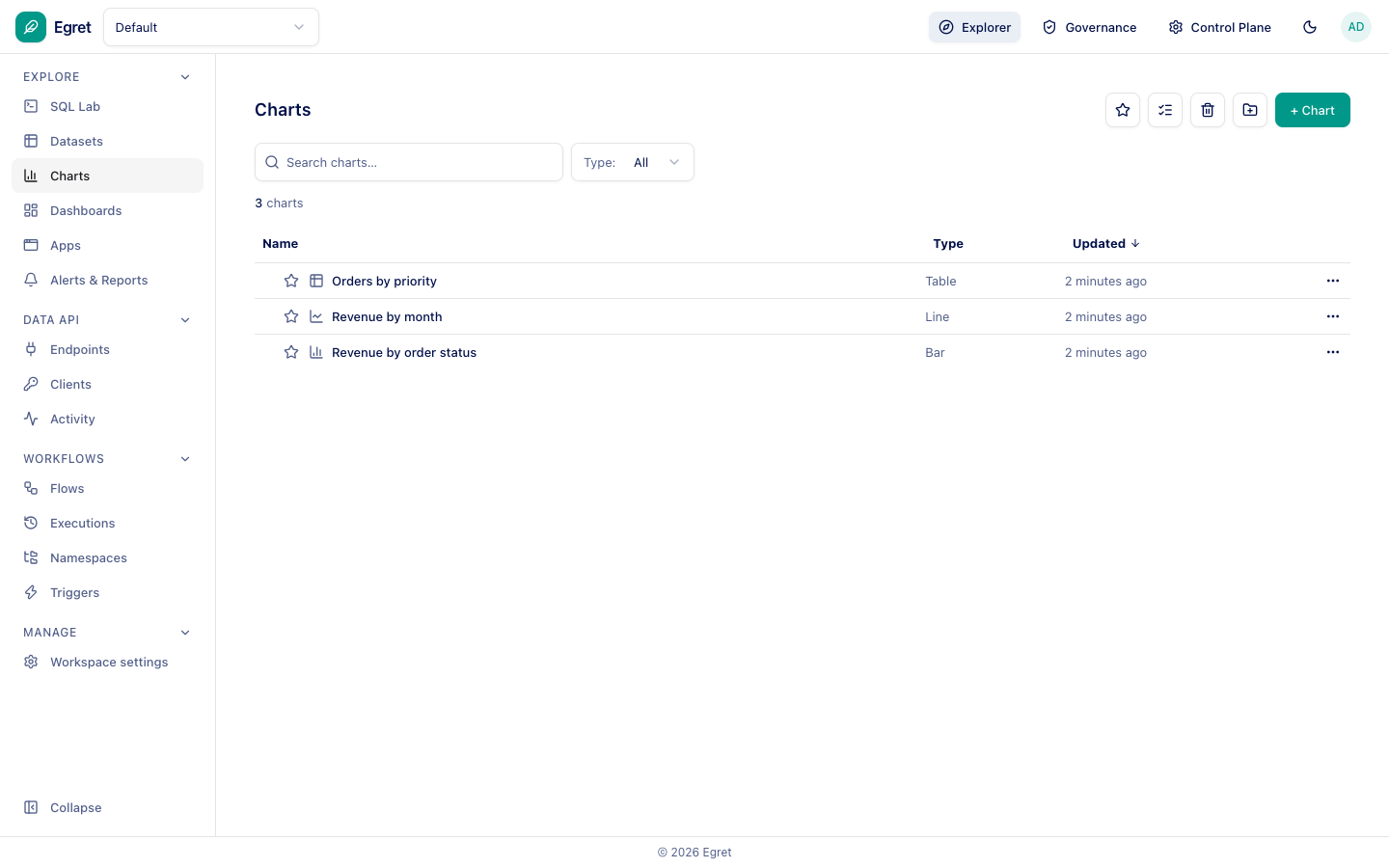Switch to the Control Plane tab

pyautogui.click(x=1219, y=27)
